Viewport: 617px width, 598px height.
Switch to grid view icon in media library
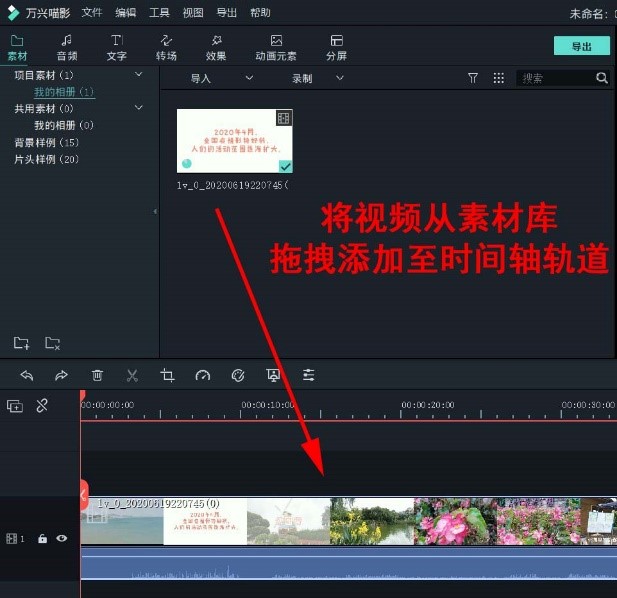tap(499, 78)
